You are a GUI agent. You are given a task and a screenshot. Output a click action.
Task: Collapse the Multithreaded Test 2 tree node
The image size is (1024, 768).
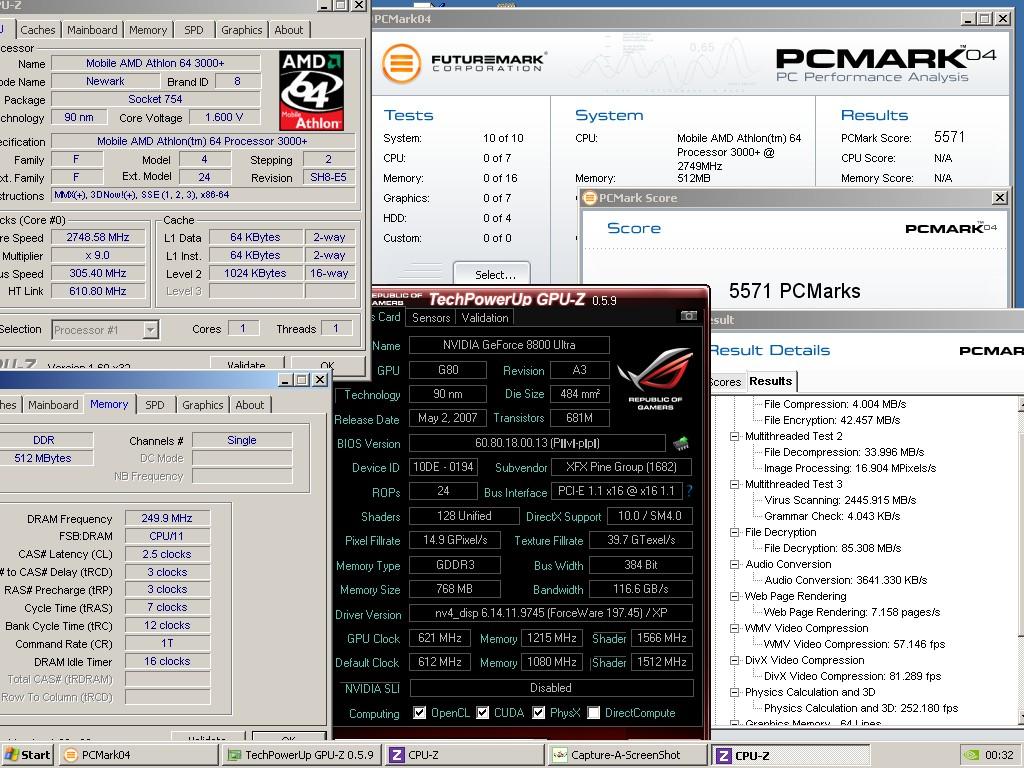point(734,436)
